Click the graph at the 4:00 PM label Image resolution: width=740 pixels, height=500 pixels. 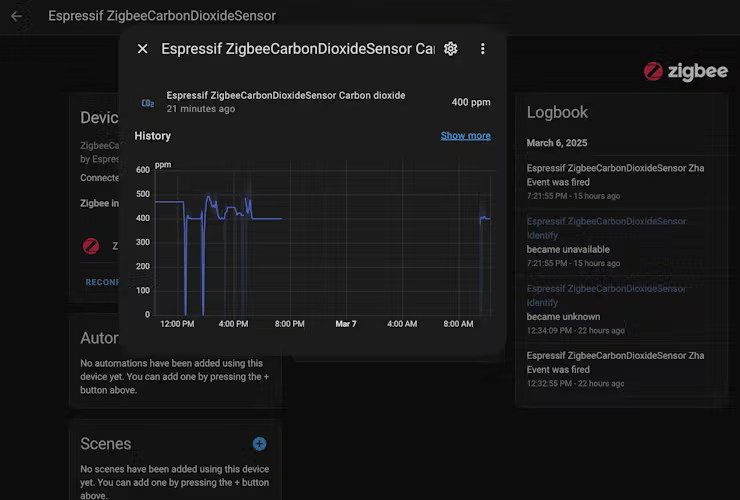pos(233,324)
